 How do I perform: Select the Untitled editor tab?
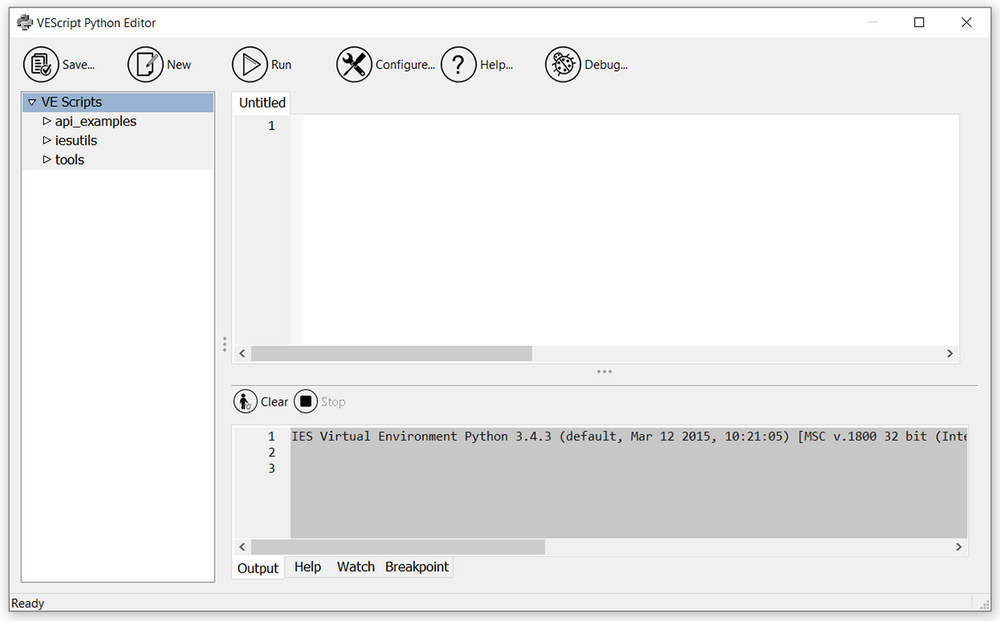click(x=261, y=102)
